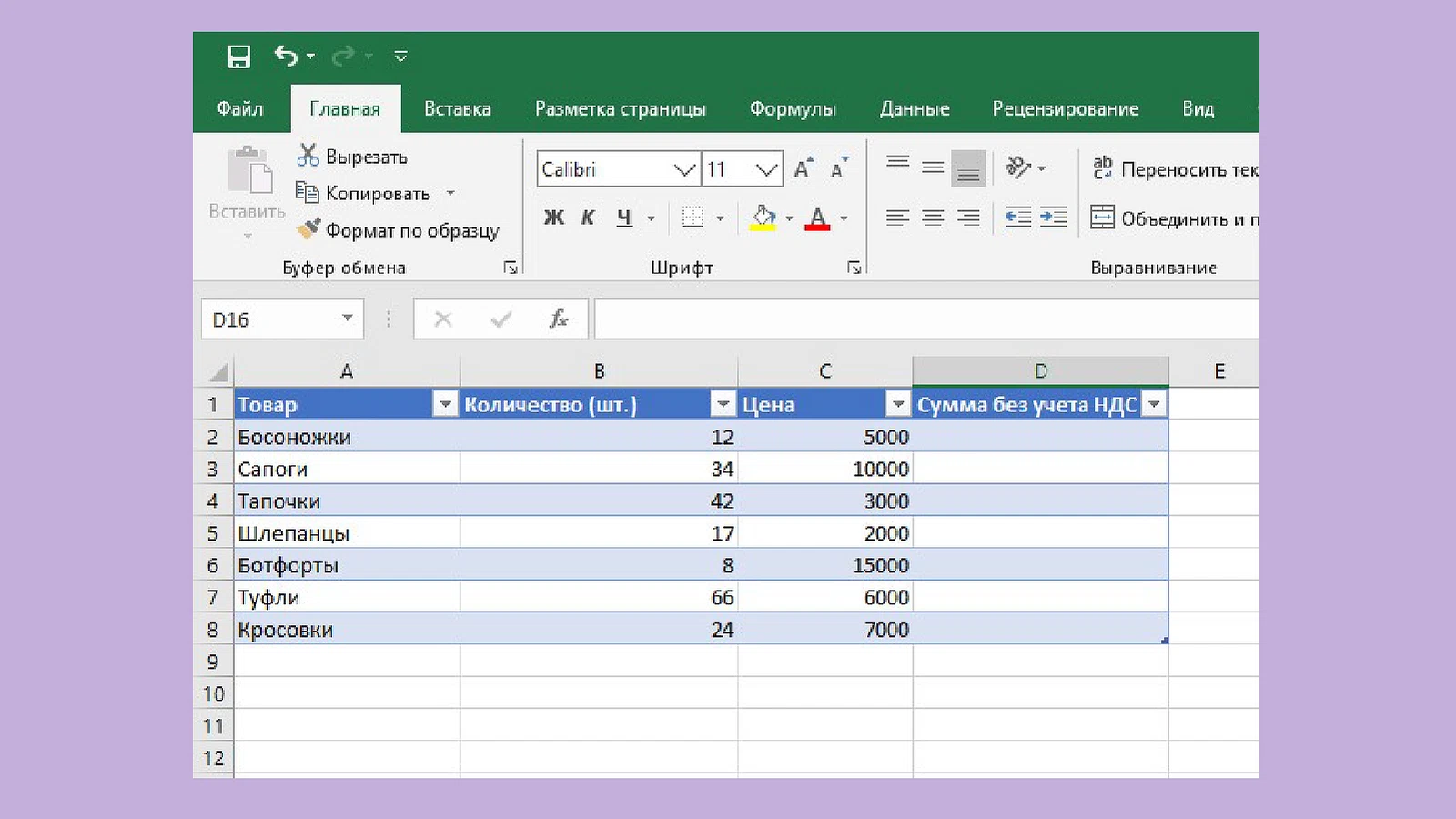Open fill color dropdown arrow
Screen dimensions: 1456x819
coord(789,218)
